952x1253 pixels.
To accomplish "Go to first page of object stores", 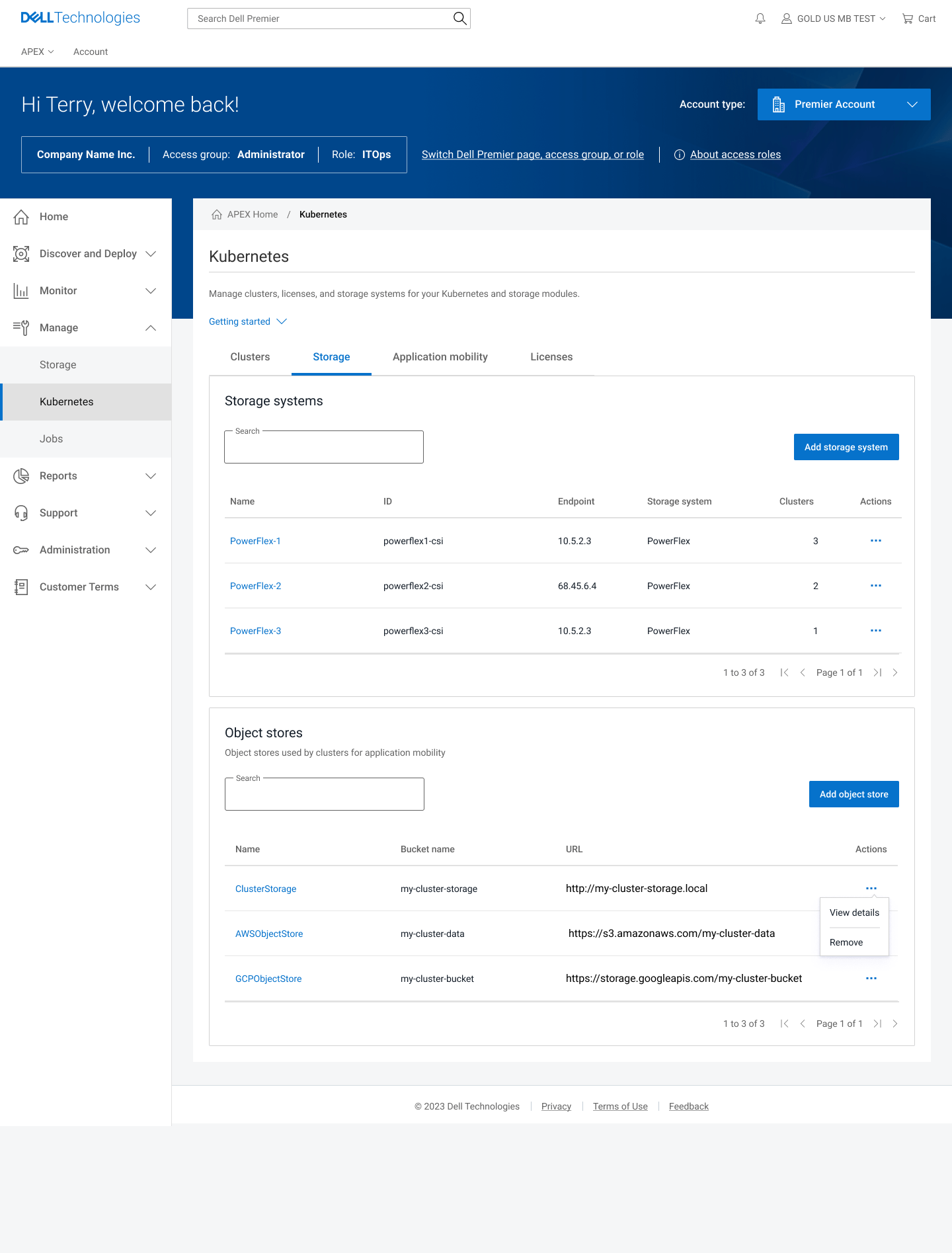I will [x=785, y=1024].
